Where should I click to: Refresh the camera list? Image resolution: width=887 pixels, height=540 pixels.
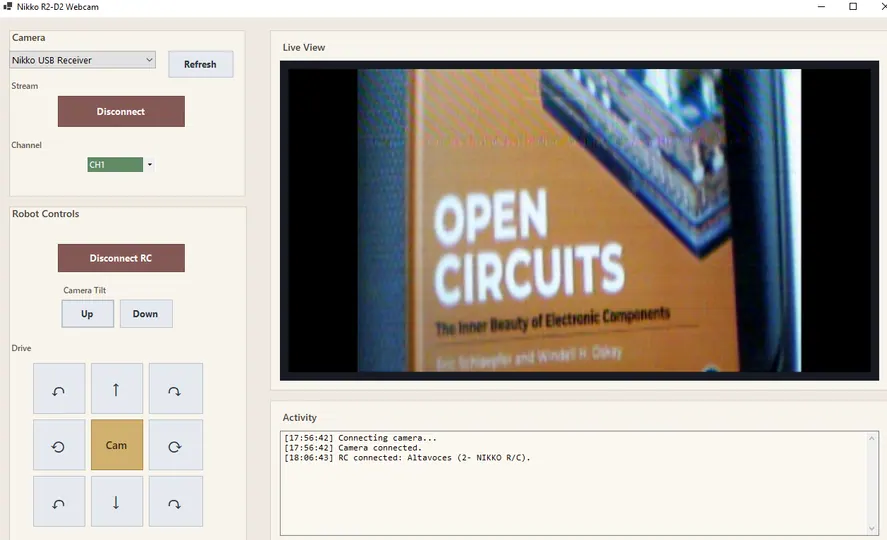(200, 64)
